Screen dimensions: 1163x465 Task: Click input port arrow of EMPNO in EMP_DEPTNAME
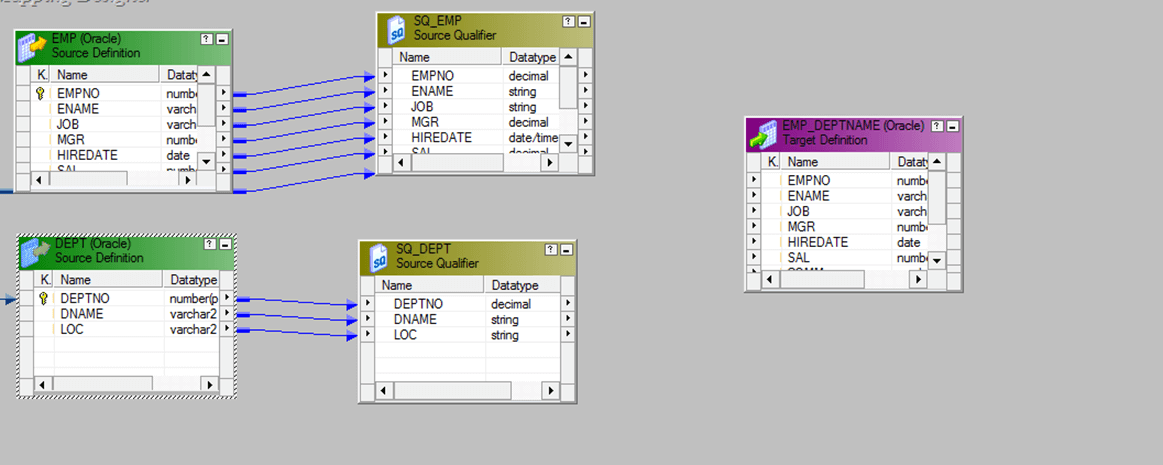[754, 179]
